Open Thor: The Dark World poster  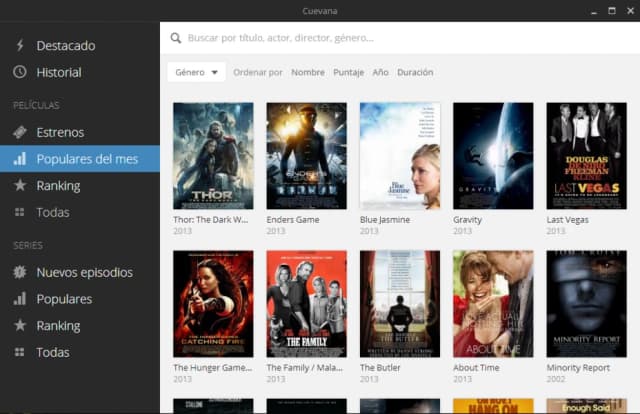tap(213, 156)
